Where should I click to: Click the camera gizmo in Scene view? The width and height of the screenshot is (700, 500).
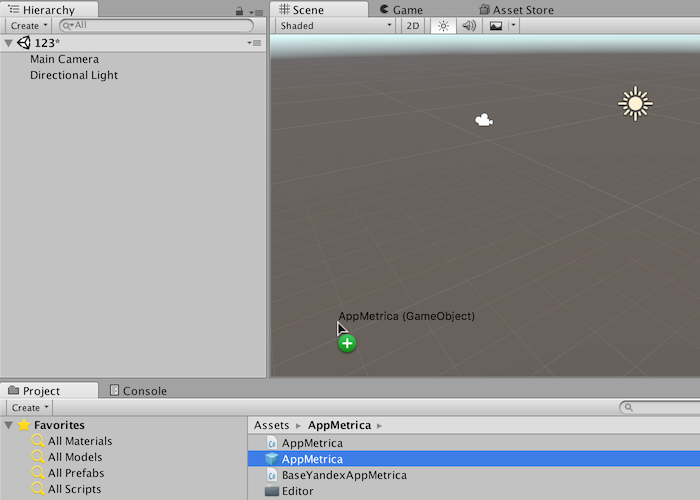(483, 120)
